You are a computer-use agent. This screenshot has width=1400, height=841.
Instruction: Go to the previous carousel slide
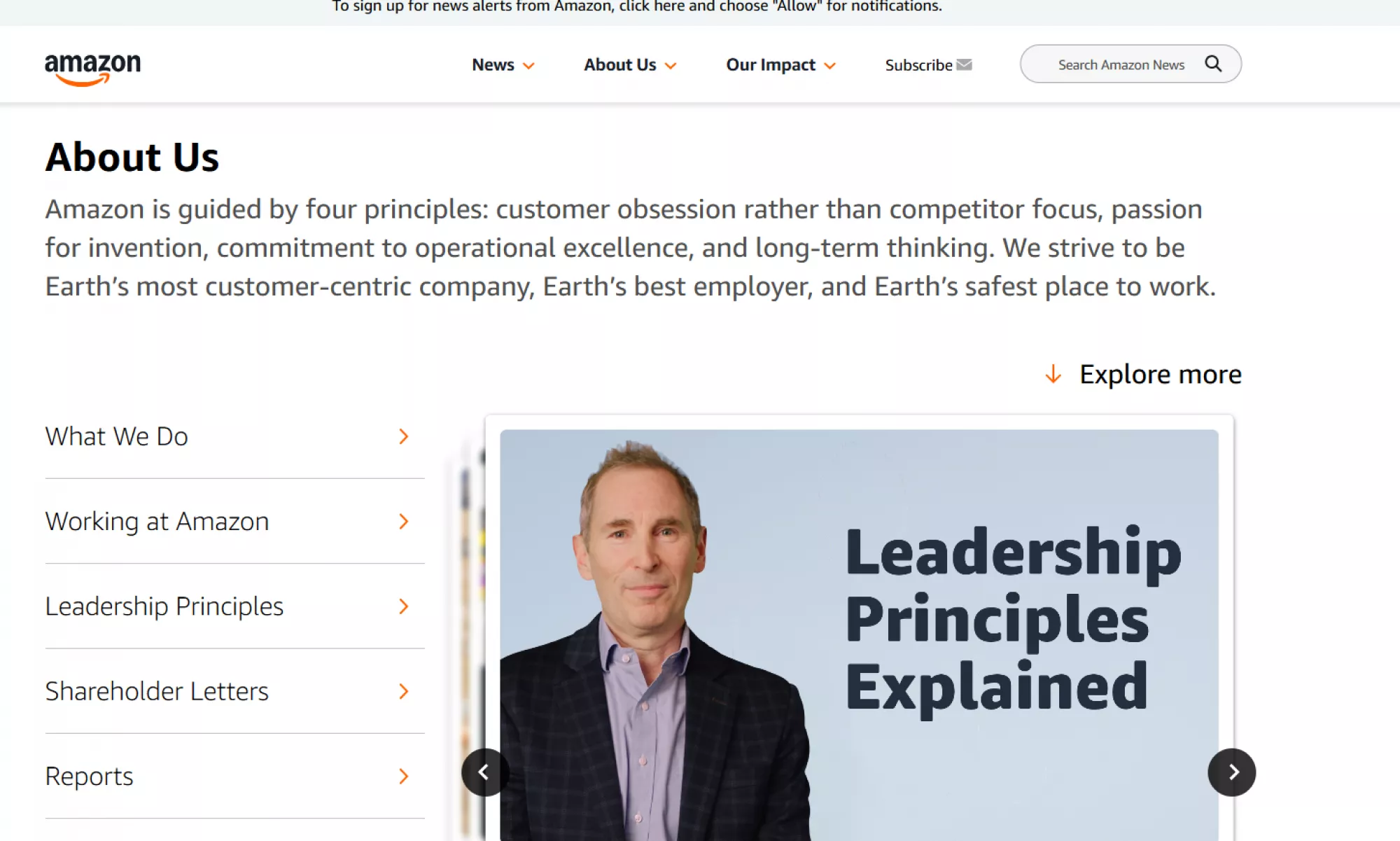click(x=484, y=772)
